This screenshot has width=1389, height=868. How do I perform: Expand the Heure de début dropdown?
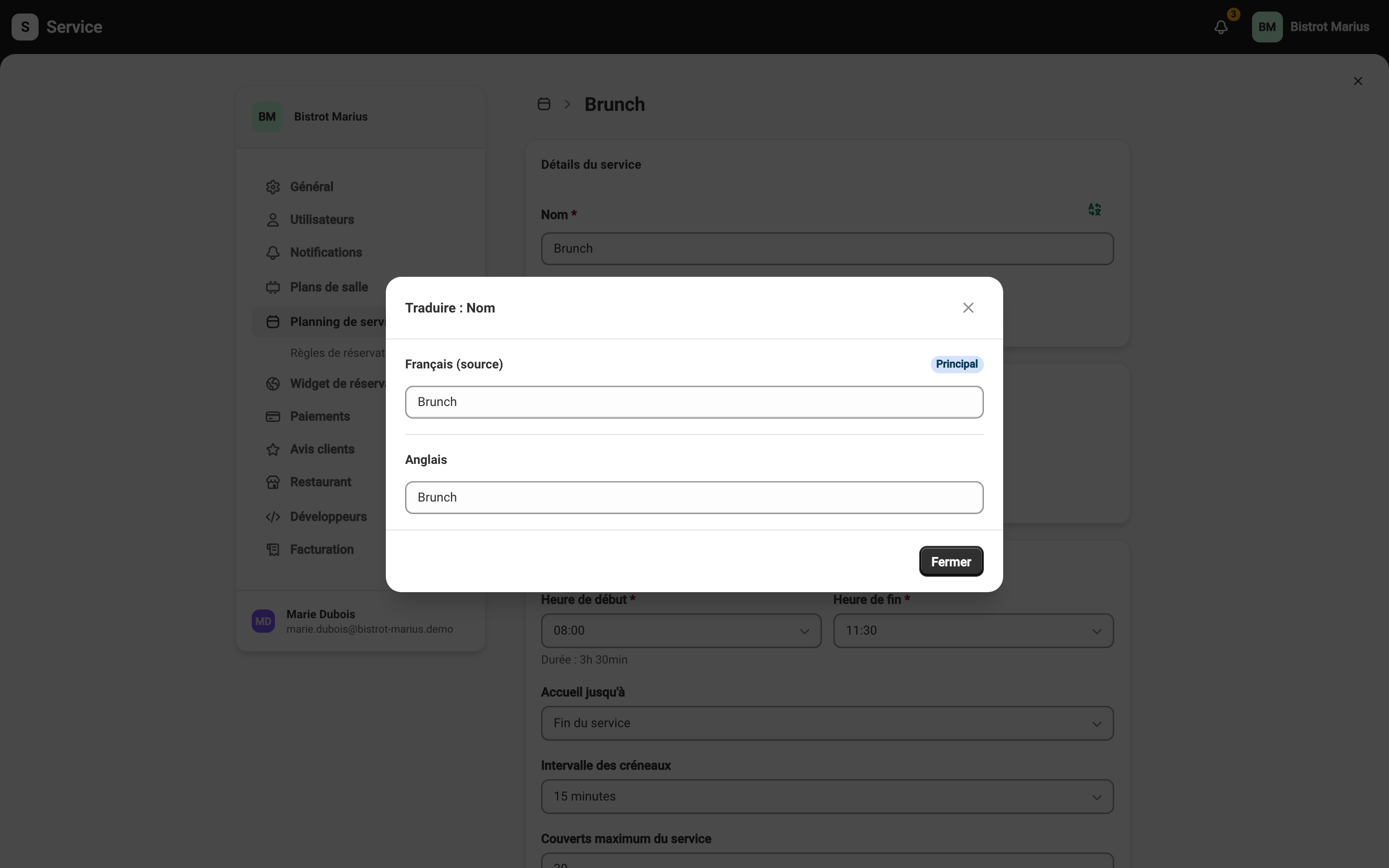681,631
